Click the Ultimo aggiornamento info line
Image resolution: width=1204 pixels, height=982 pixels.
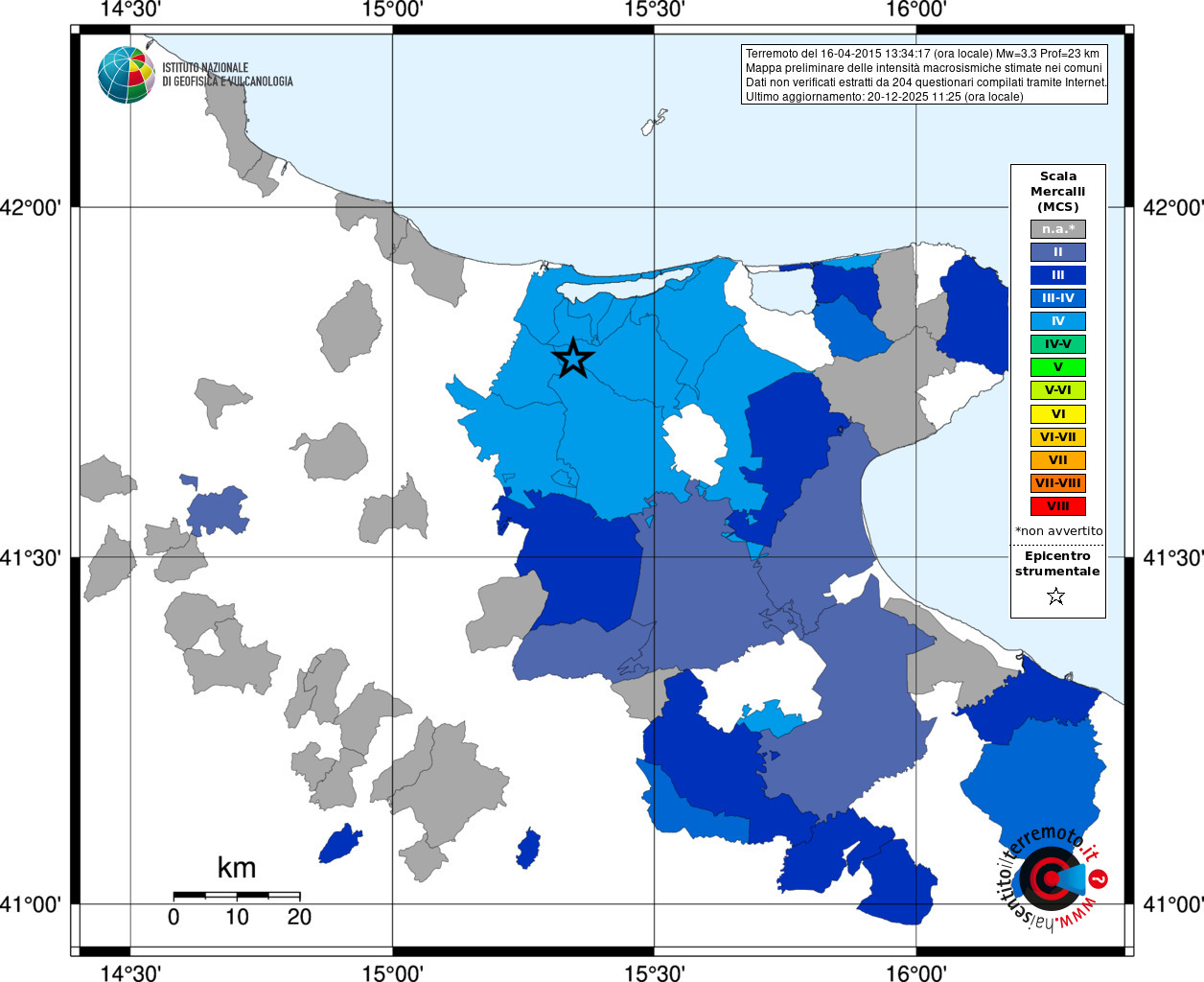885,97
